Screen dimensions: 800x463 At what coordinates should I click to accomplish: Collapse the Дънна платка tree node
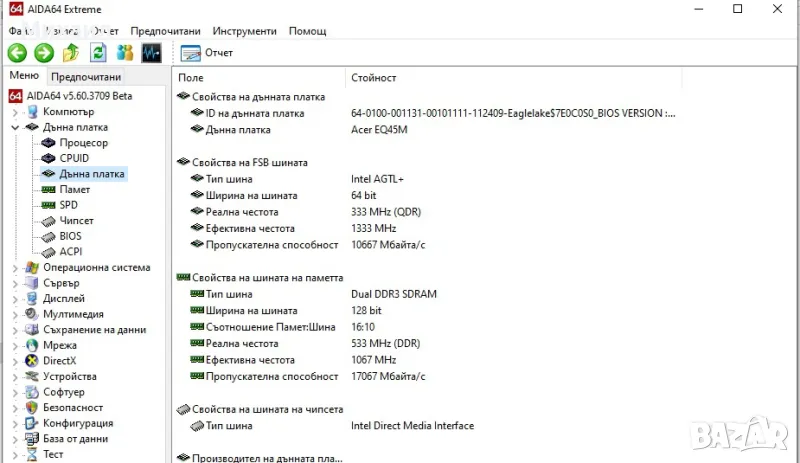pos(15,128)
